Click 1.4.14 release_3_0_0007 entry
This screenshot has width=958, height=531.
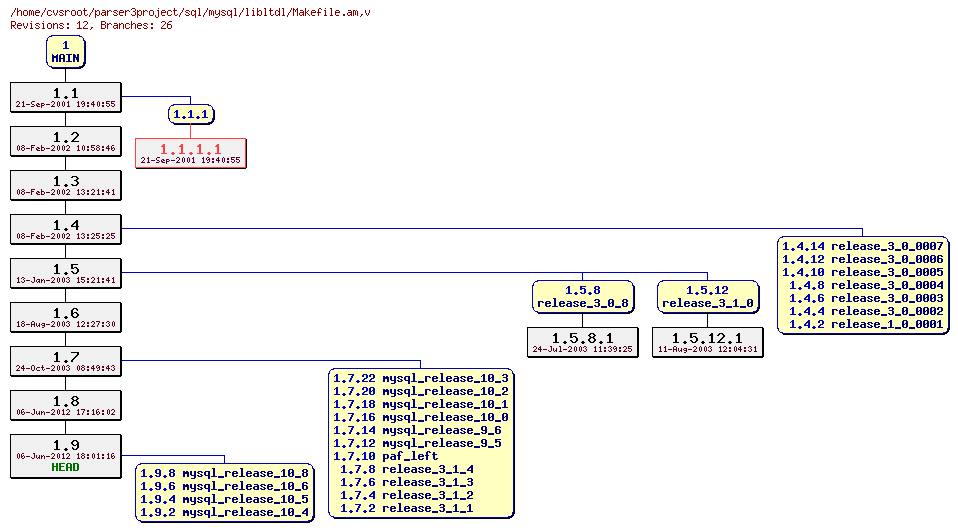(x=863, y=246)
